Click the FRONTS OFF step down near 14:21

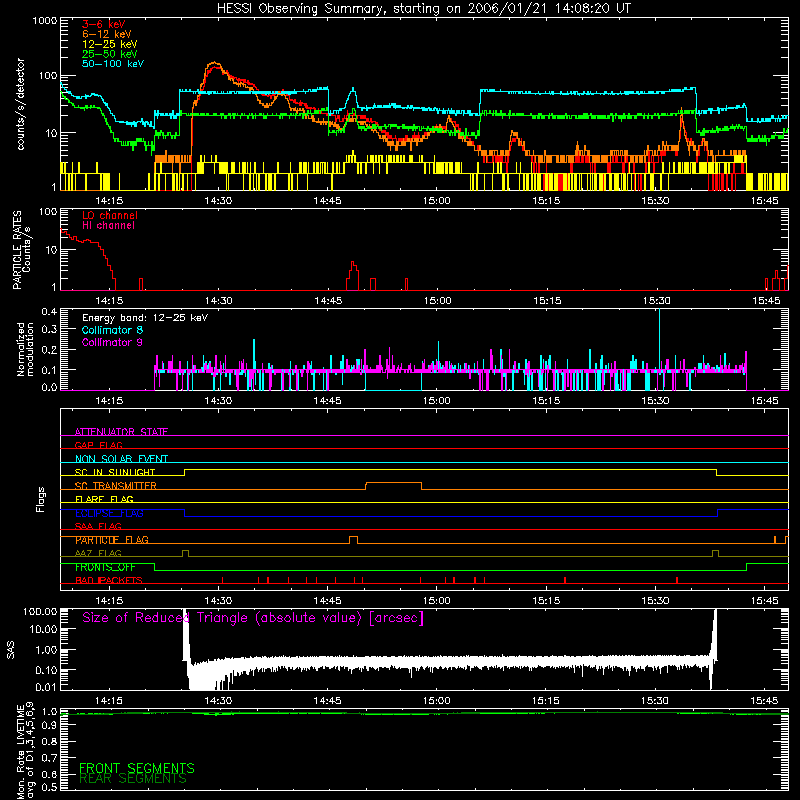(x=155, y=567)
